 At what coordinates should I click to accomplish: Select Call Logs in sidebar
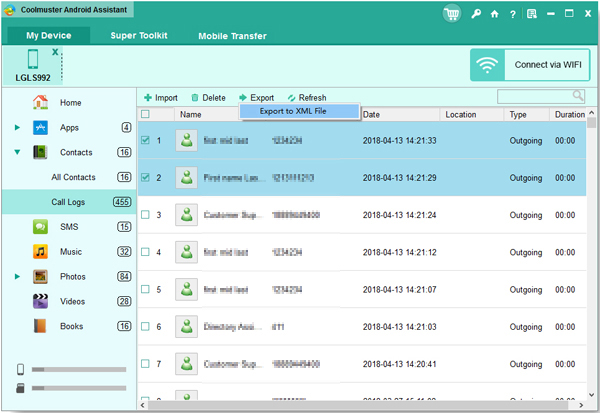tap(69, 202)
